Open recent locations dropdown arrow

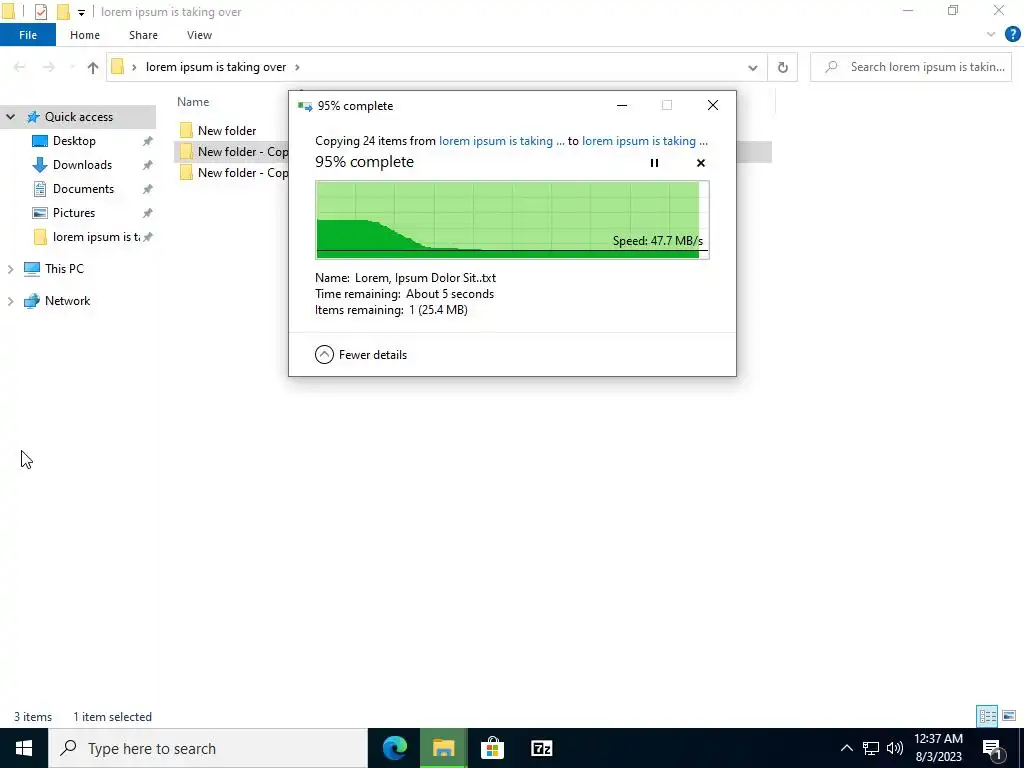pyautogui.click(x=72, y=67)
